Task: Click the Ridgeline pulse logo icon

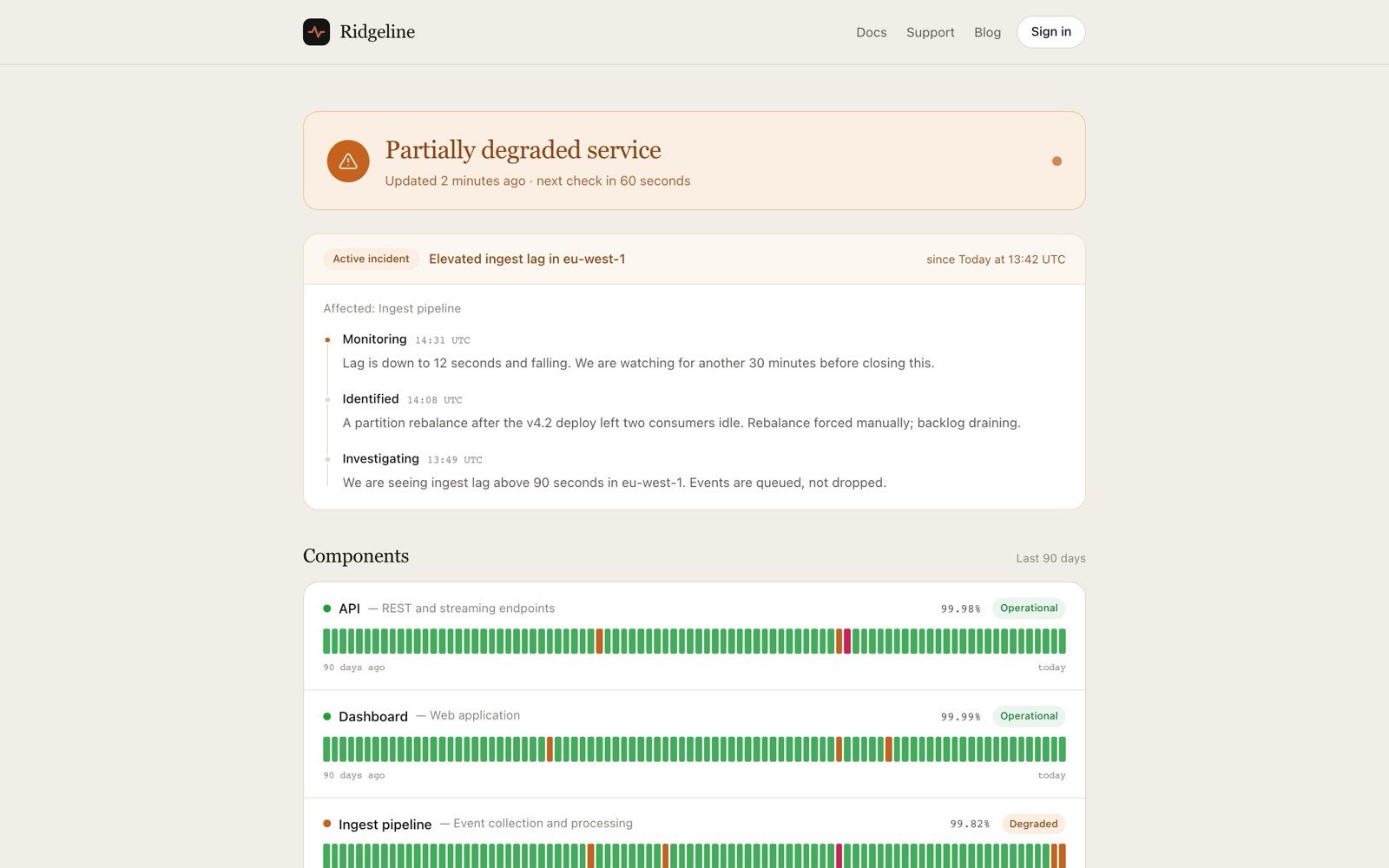Action: coord(316,32)
